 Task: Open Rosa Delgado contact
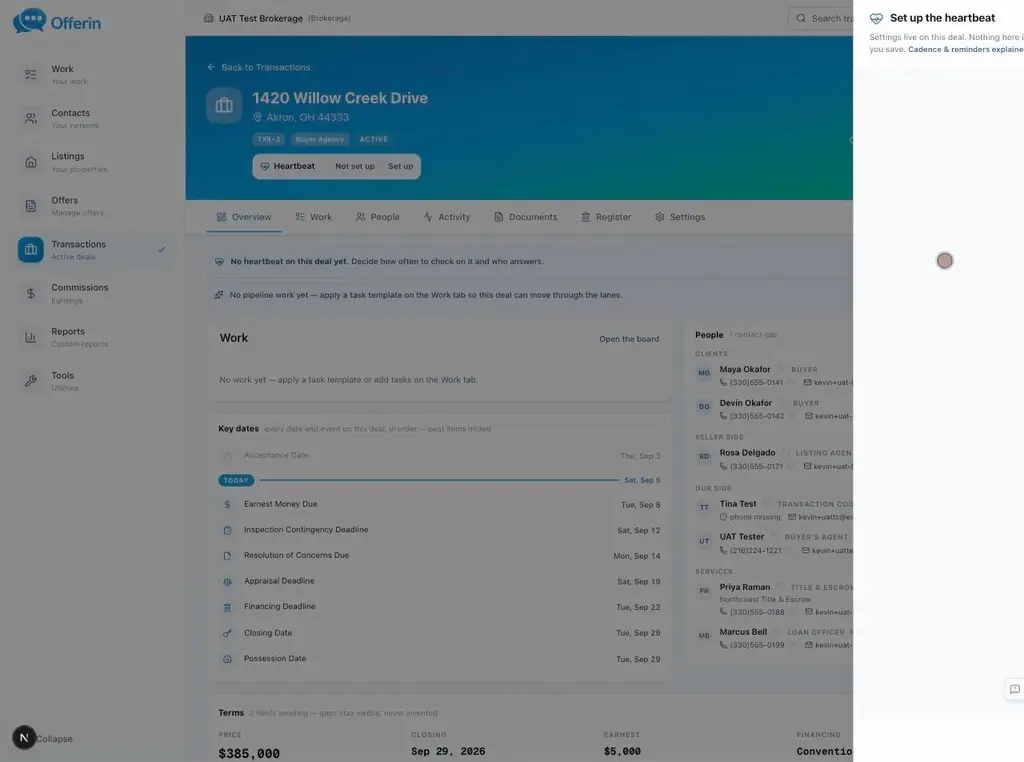[x=748, y=452]
